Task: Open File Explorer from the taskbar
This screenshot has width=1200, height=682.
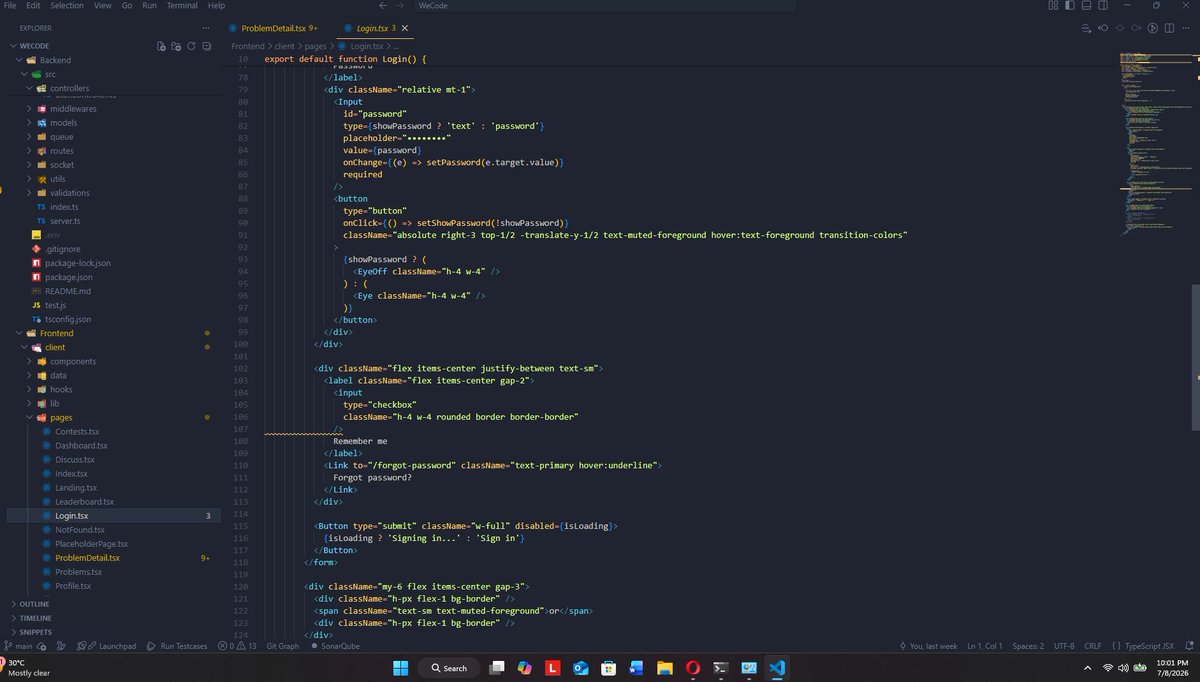Action: pos(664,668)
